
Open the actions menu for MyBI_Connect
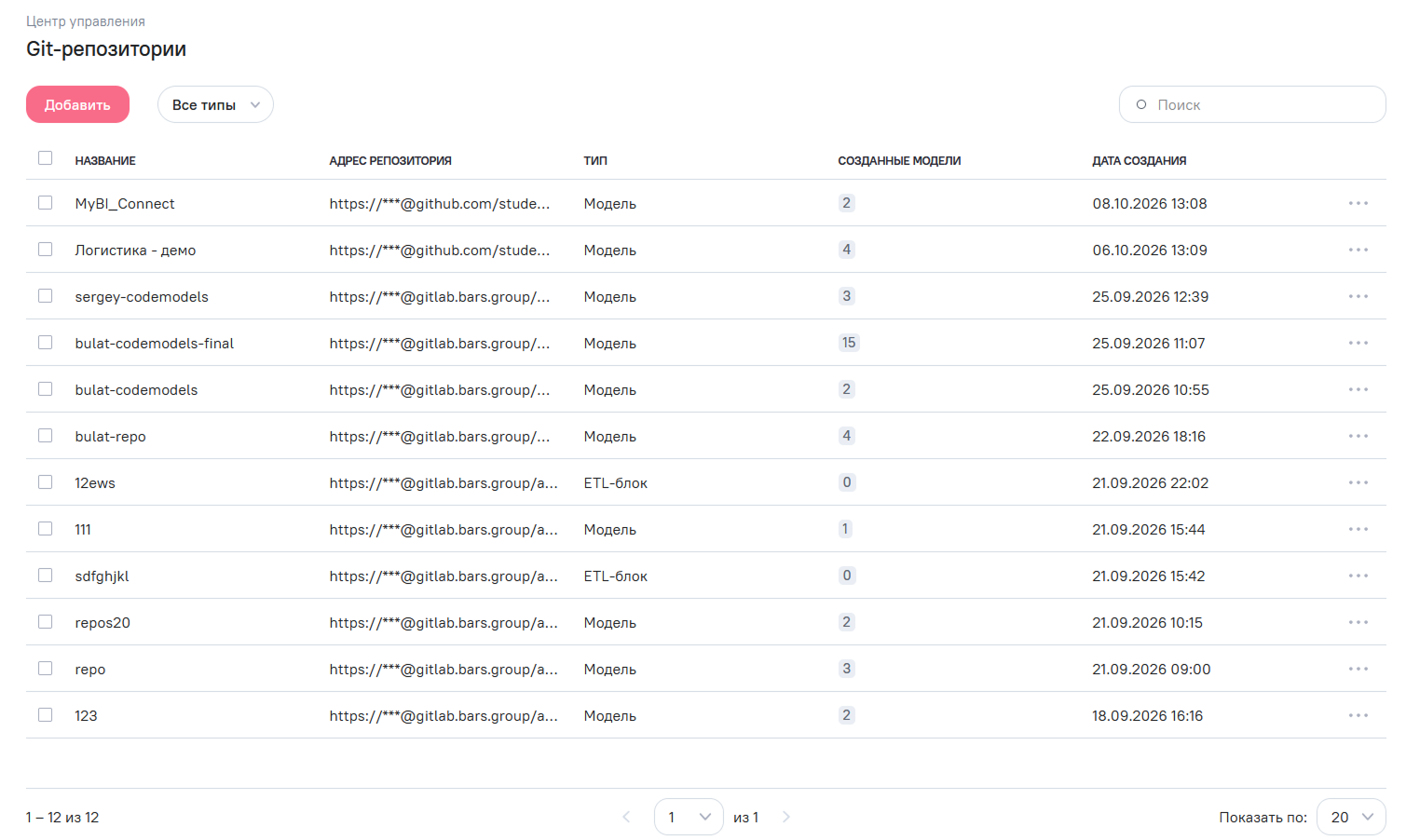[1358, 203]
